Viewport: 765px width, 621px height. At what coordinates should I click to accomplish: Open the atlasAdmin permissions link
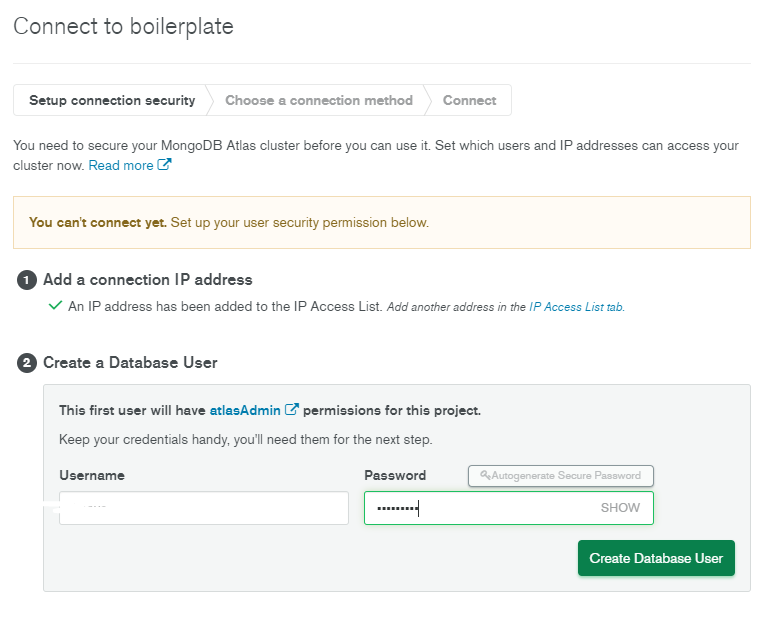coord(245,410)
